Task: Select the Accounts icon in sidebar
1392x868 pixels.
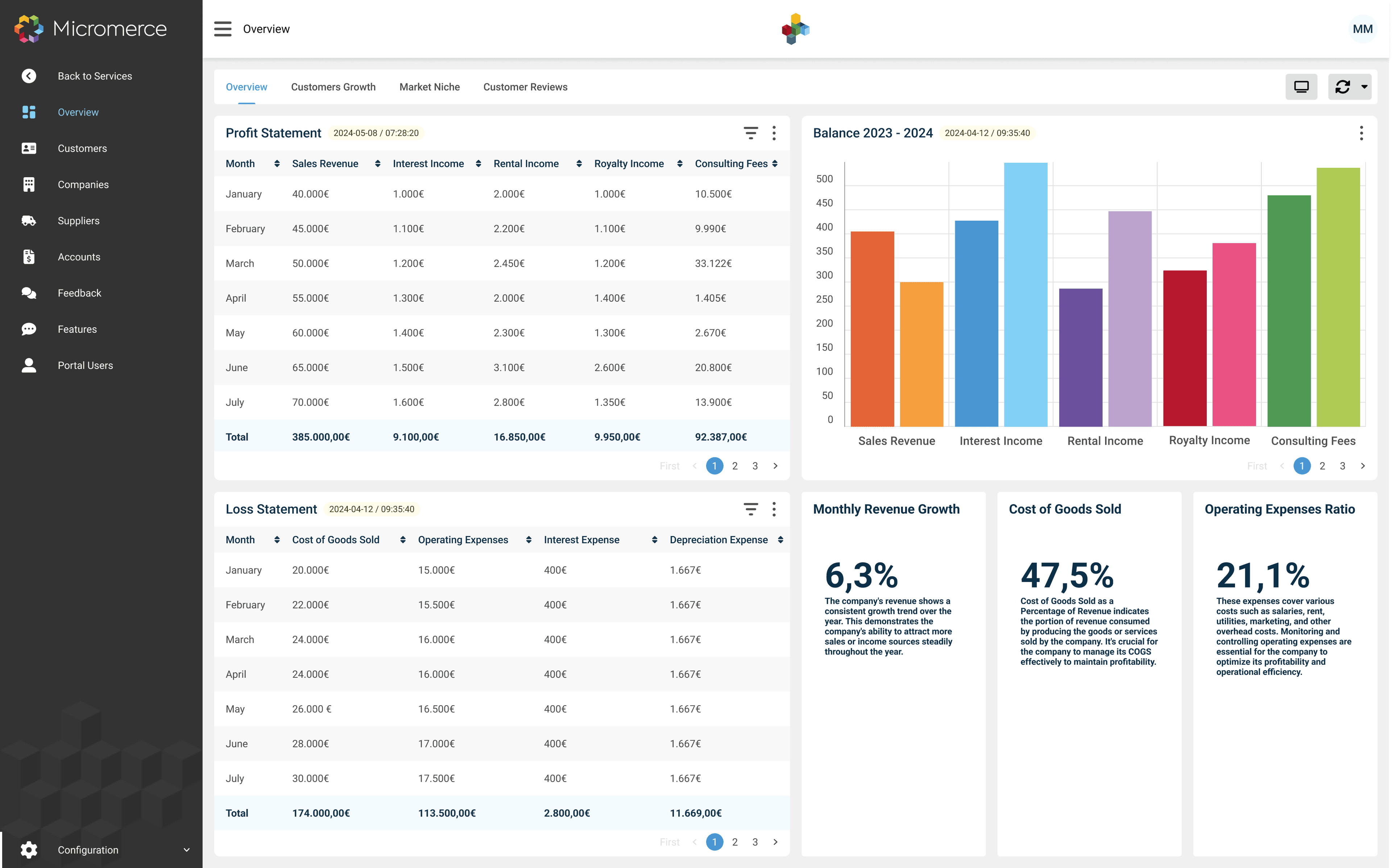Action: 29,257
